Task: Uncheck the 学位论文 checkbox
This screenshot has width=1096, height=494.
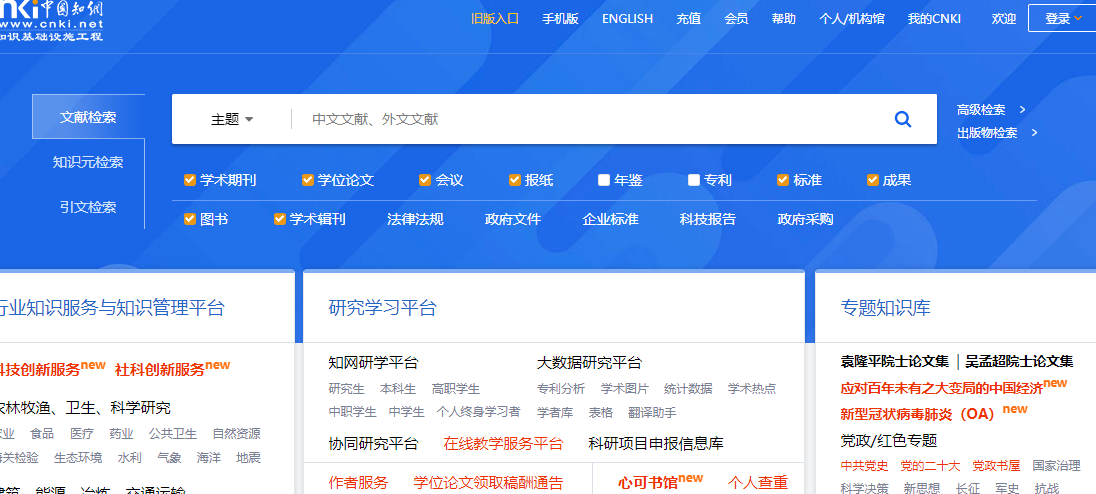Action: coord(308,180)
